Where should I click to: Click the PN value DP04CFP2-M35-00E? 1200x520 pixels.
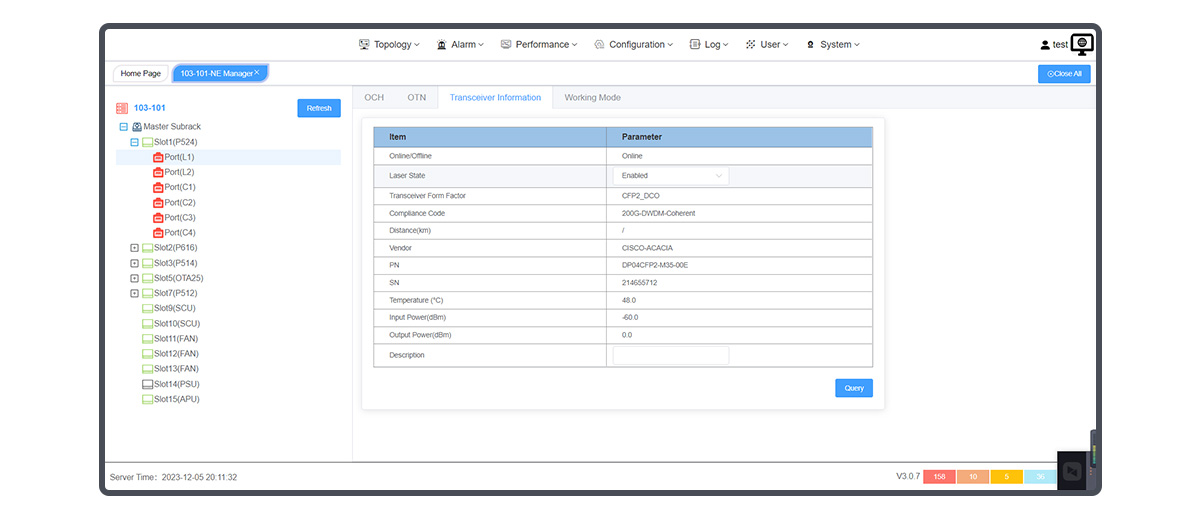coord(655,265)
